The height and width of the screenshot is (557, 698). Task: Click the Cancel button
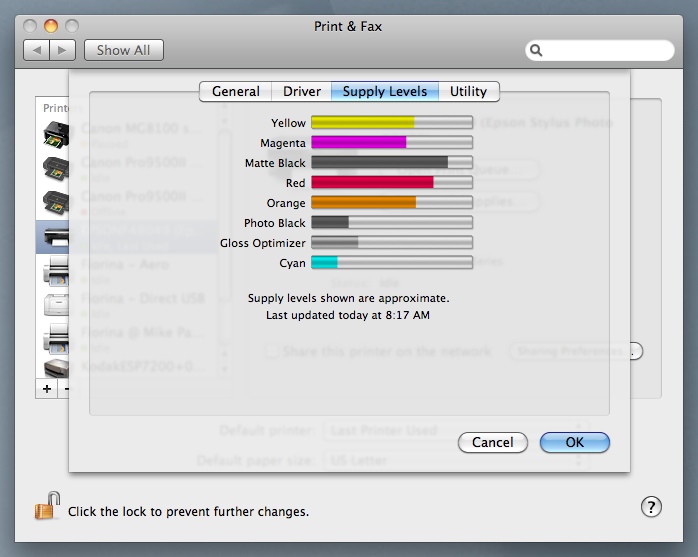[x=492, y=442]
